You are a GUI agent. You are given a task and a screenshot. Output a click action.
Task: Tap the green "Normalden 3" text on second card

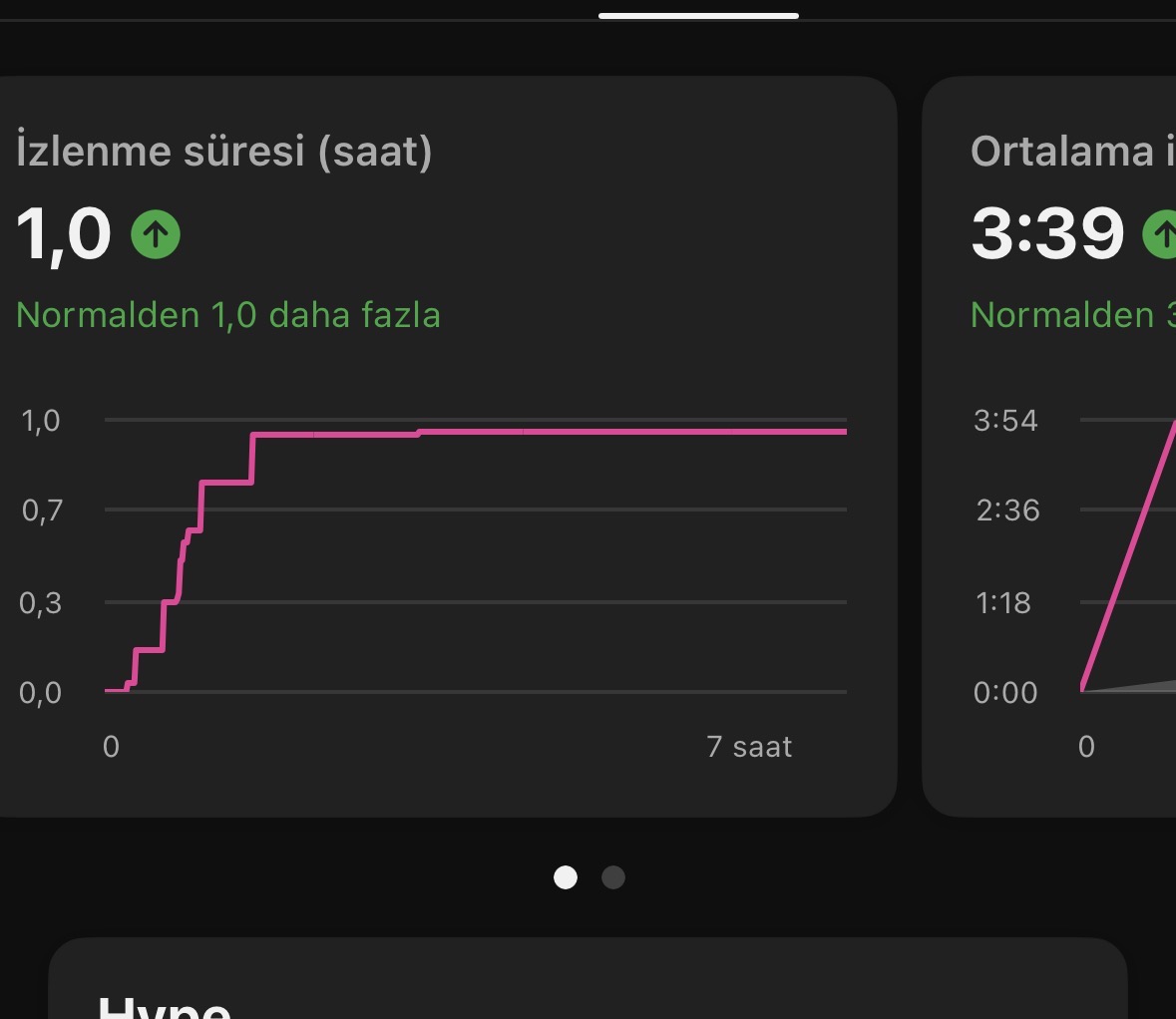pos(1071,315)
